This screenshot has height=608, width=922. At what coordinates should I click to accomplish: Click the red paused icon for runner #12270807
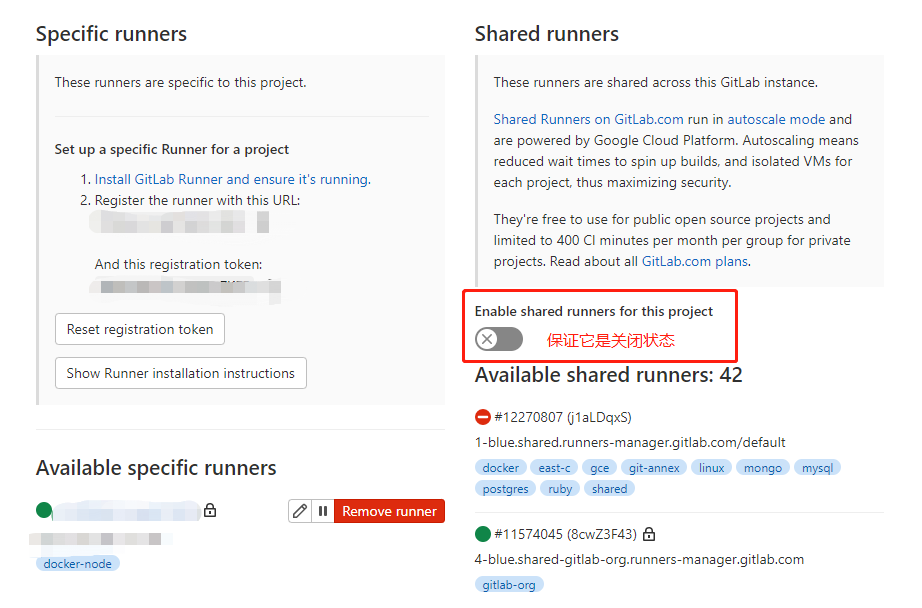pyautogui.click(x=483, y=417)
